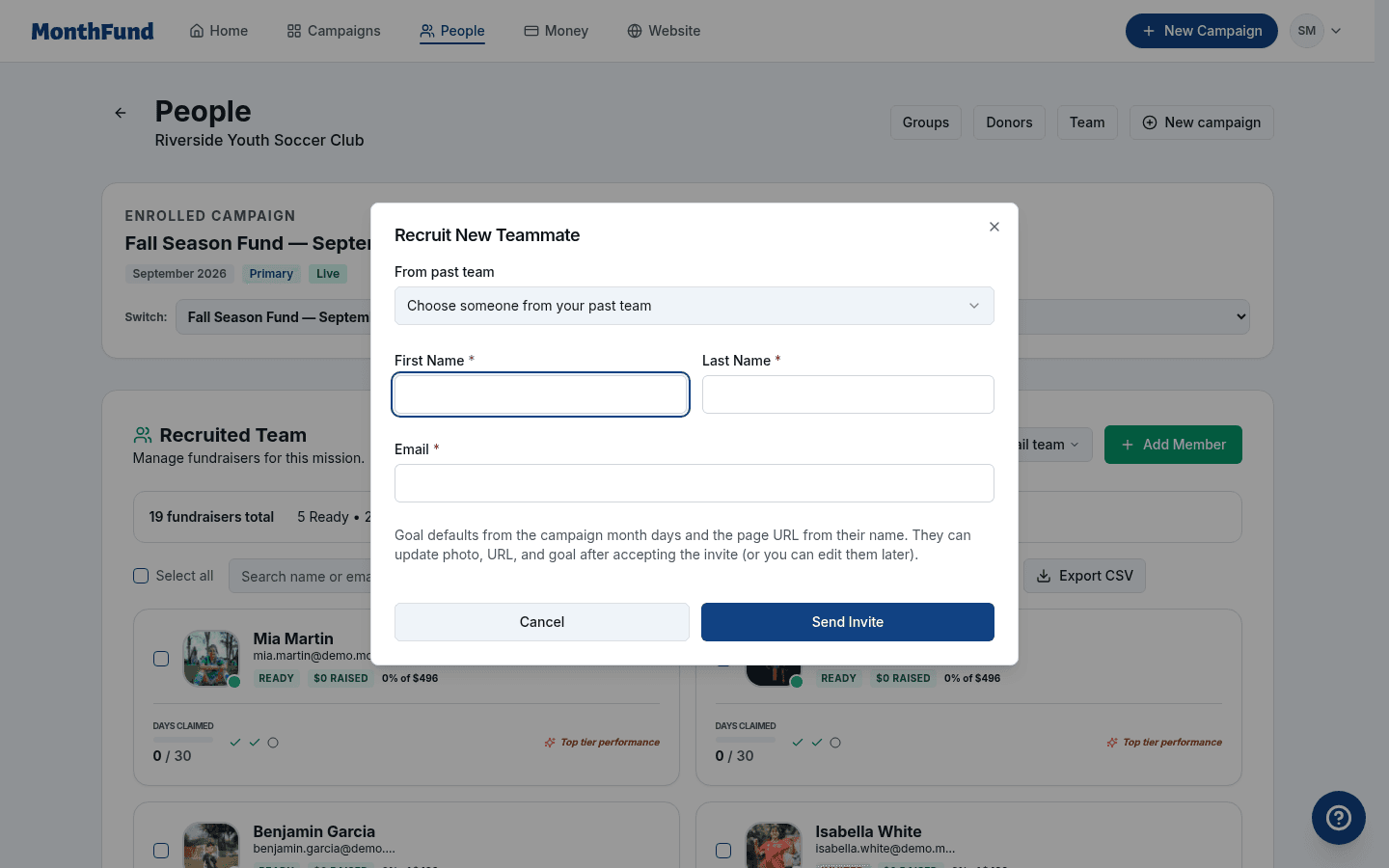Click the Export CSV button

tap(1084, 576)
